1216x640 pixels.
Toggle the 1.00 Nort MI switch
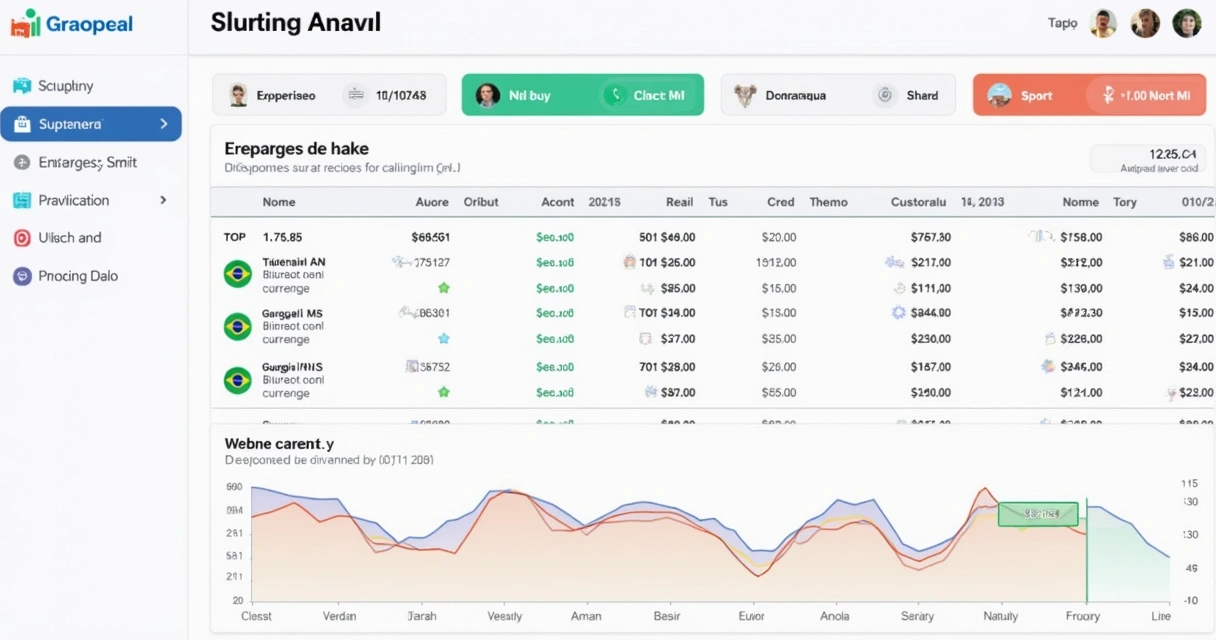(1145, 95)
